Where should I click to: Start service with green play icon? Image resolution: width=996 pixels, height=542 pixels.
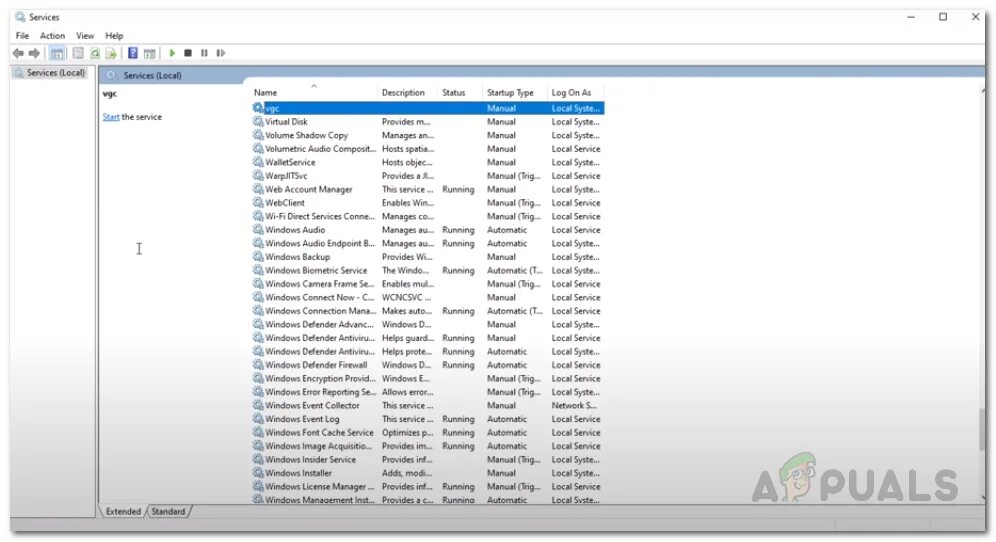point(172,53)
